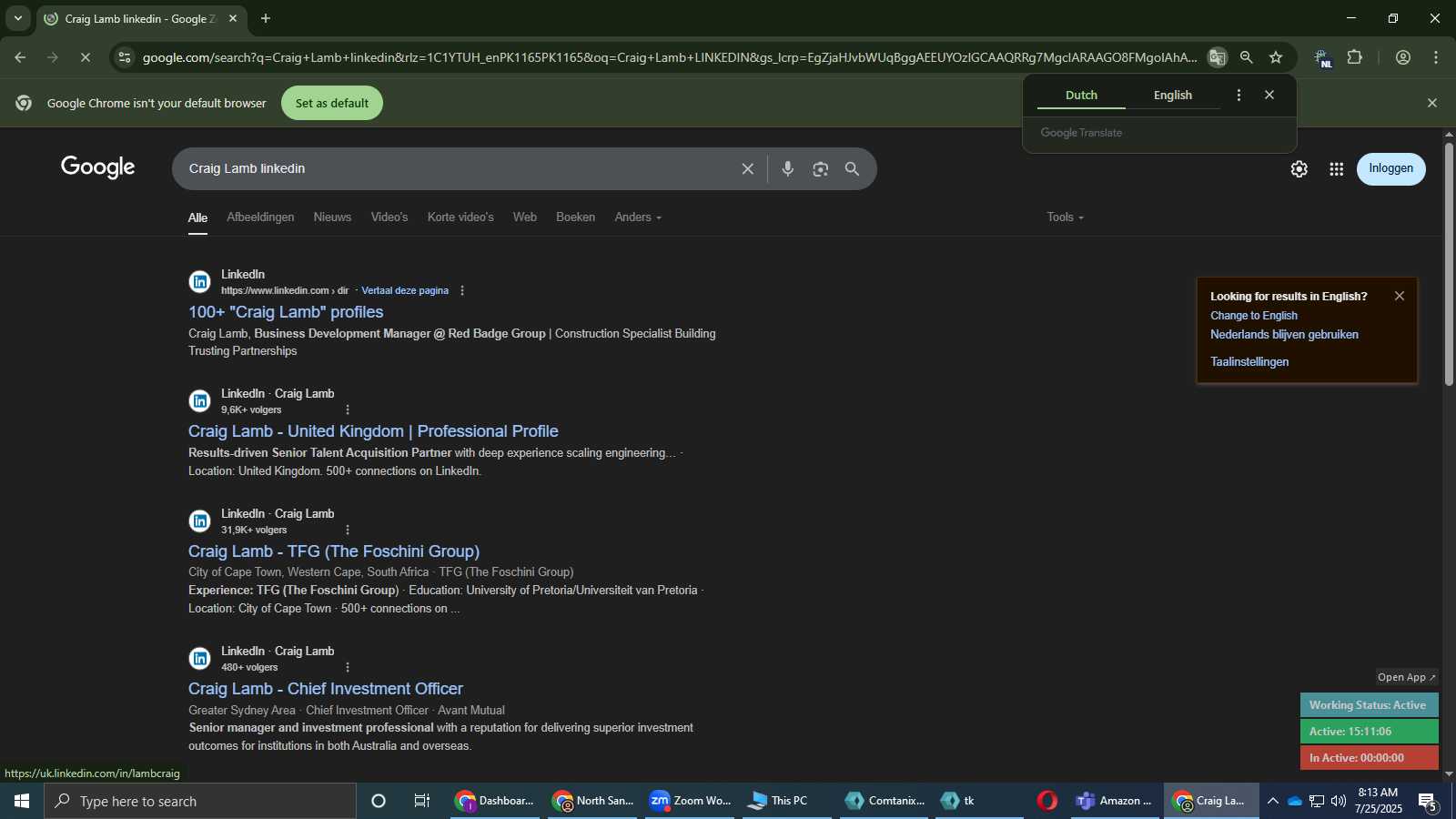The image size is (1456, 819).
Task: Open Taalinstellingen link
Action: (1249, 362)
